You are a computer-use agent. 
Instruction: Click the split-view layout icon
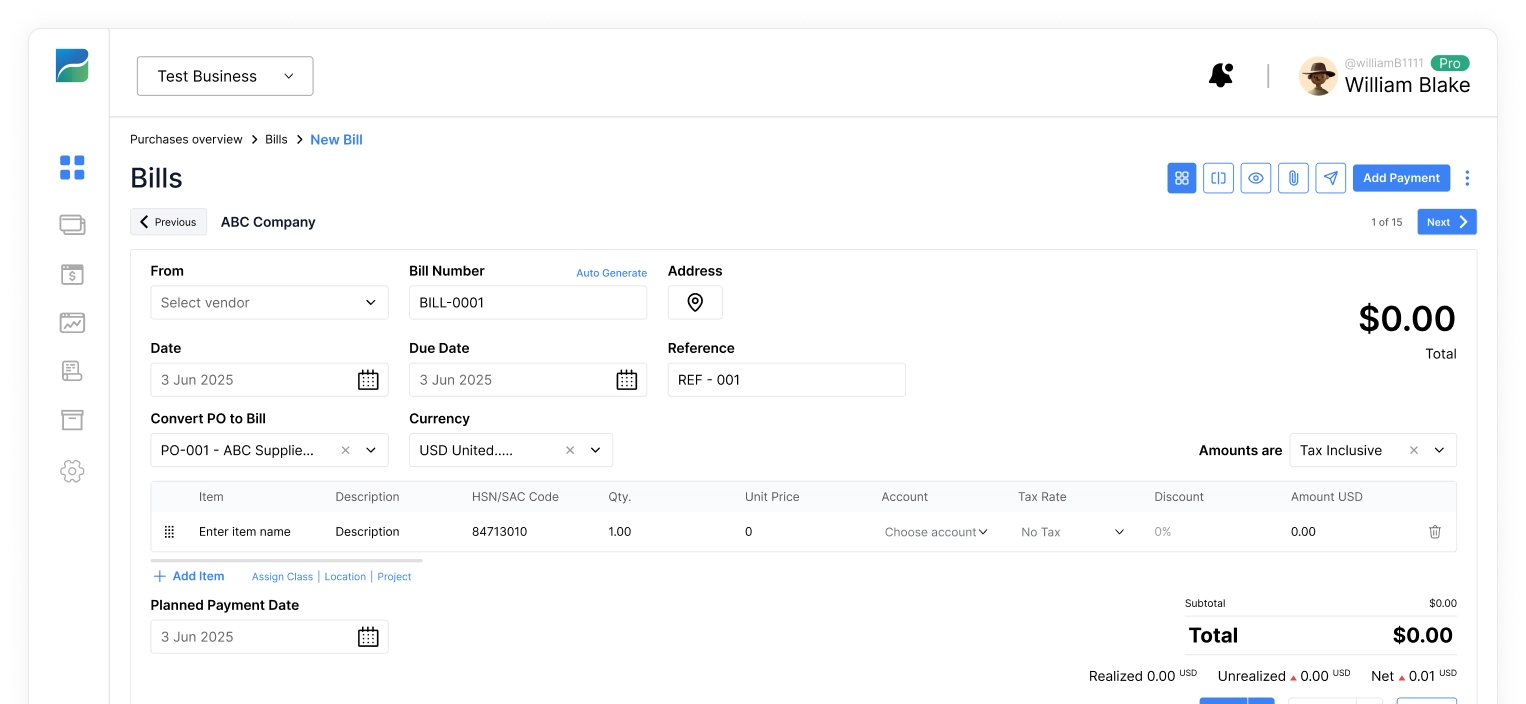pyautogui.click(x=1218, y=178)
